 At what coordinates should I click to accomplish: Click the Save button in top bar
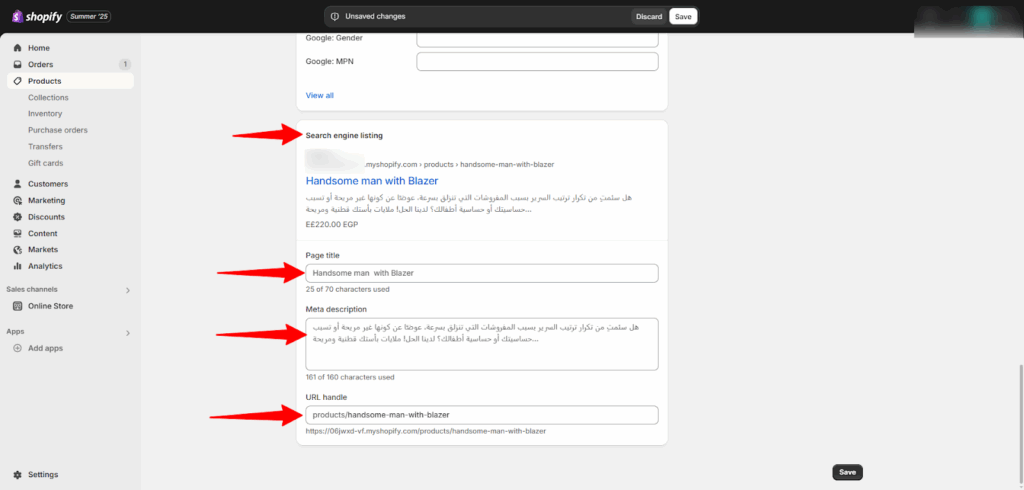[683, 17]
